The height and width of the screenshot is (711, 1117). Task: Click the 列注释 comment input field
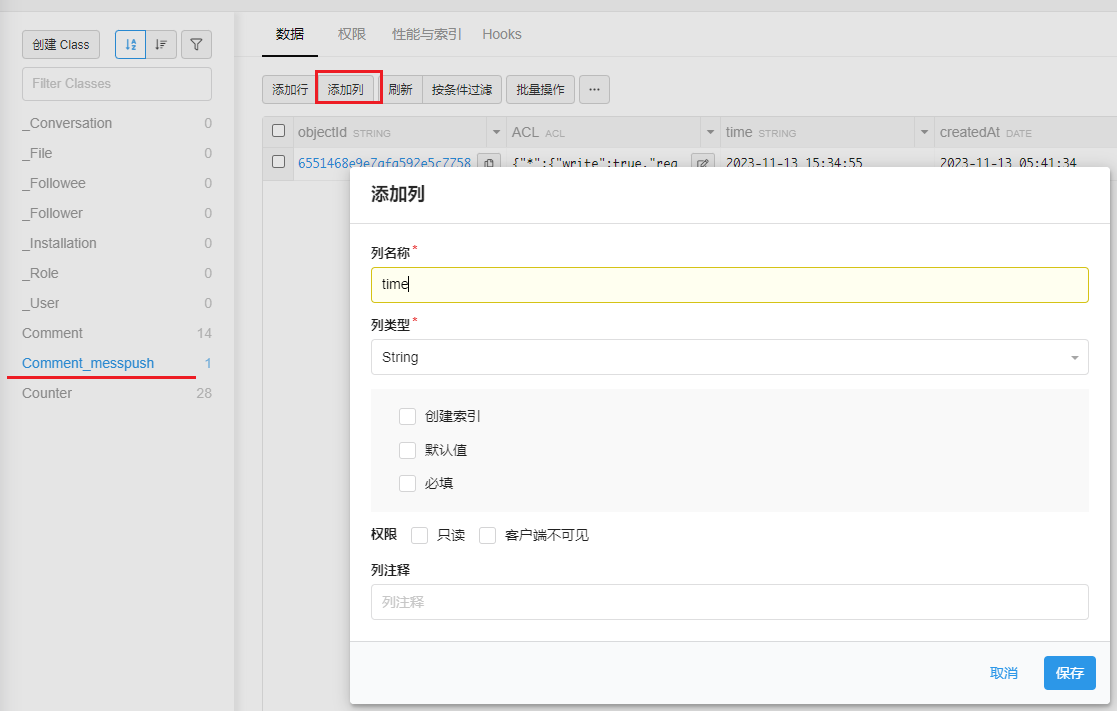(x=729, y=602)
